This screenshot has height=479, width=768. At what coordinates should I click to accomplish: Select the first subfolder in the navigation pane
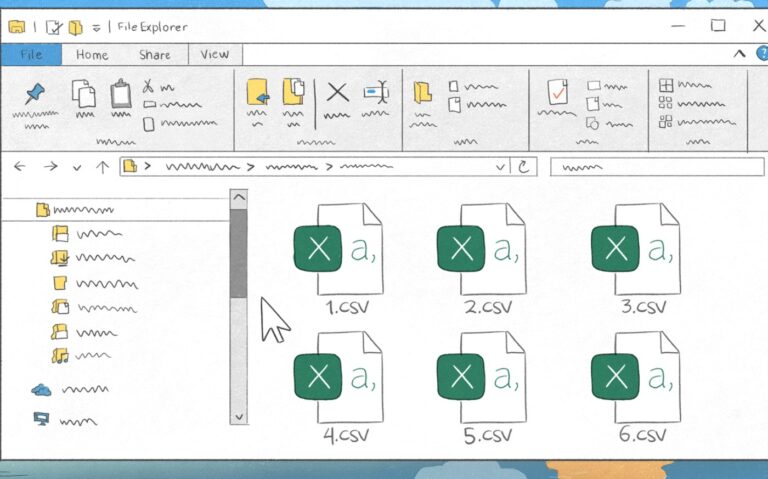[x=86, y=234]
